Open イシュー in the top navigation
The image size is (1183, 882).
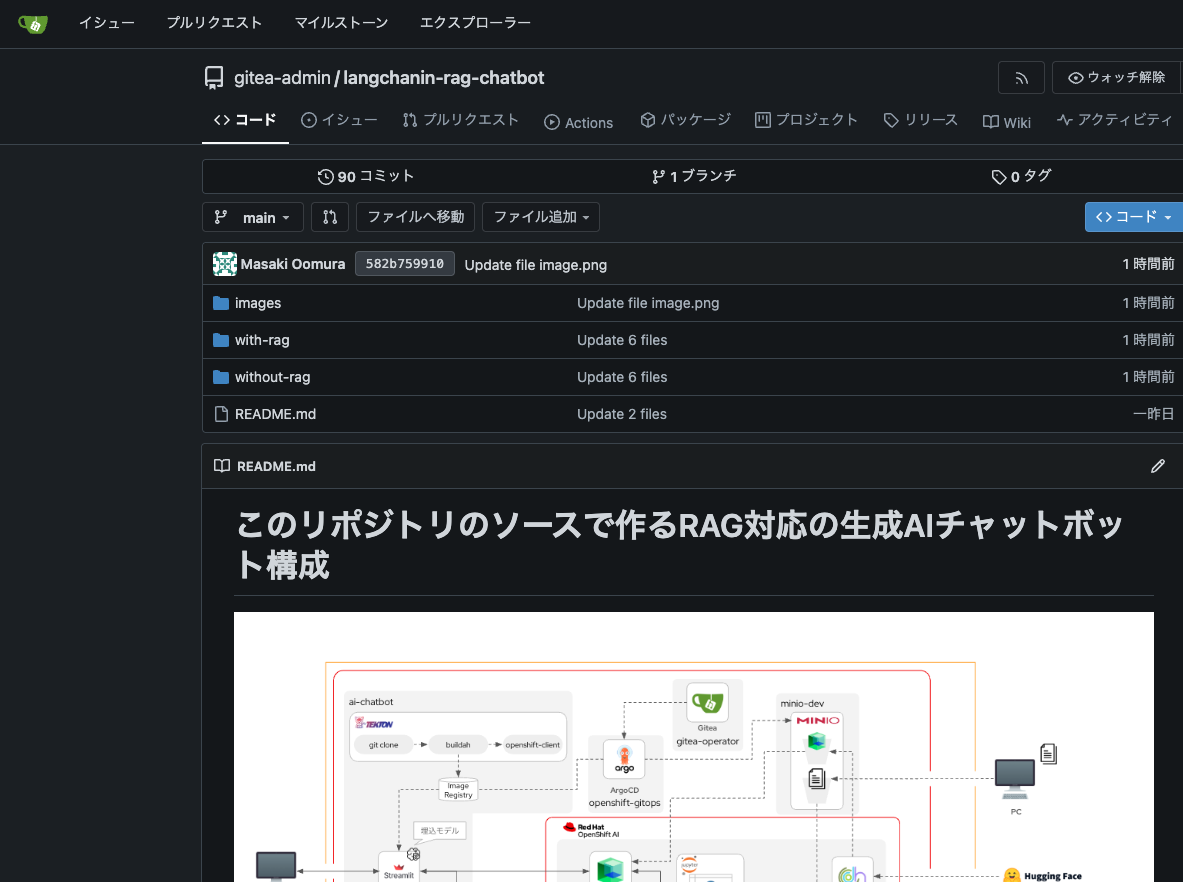click(107, 23)
